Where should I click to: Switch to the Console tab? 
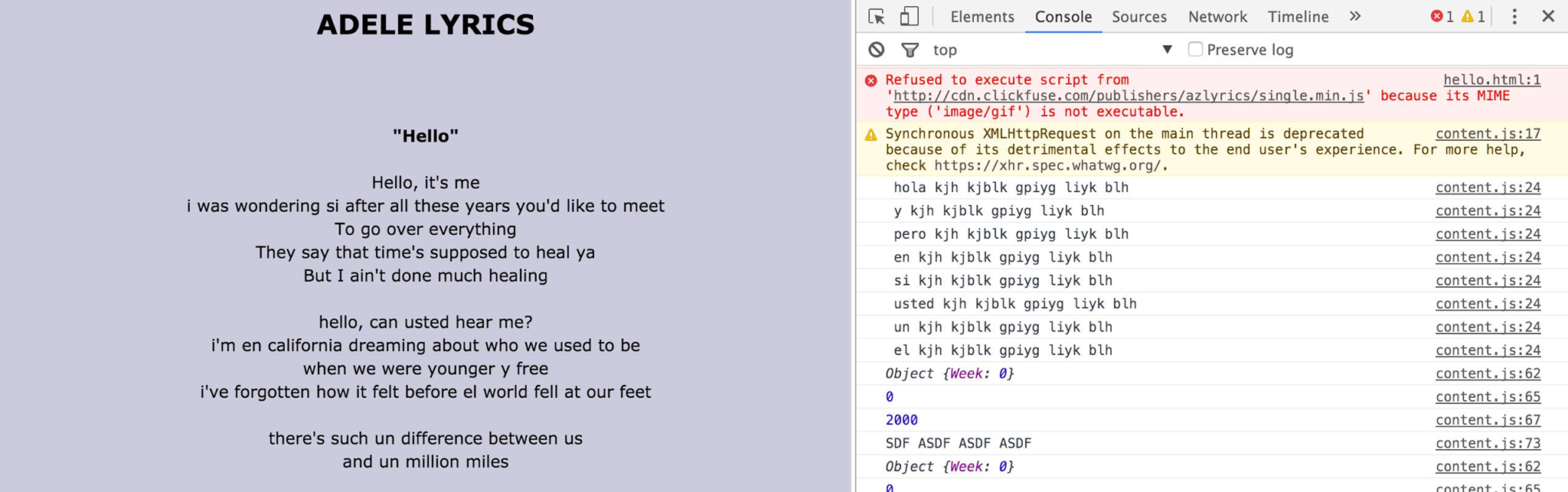tap(1063, 17)
